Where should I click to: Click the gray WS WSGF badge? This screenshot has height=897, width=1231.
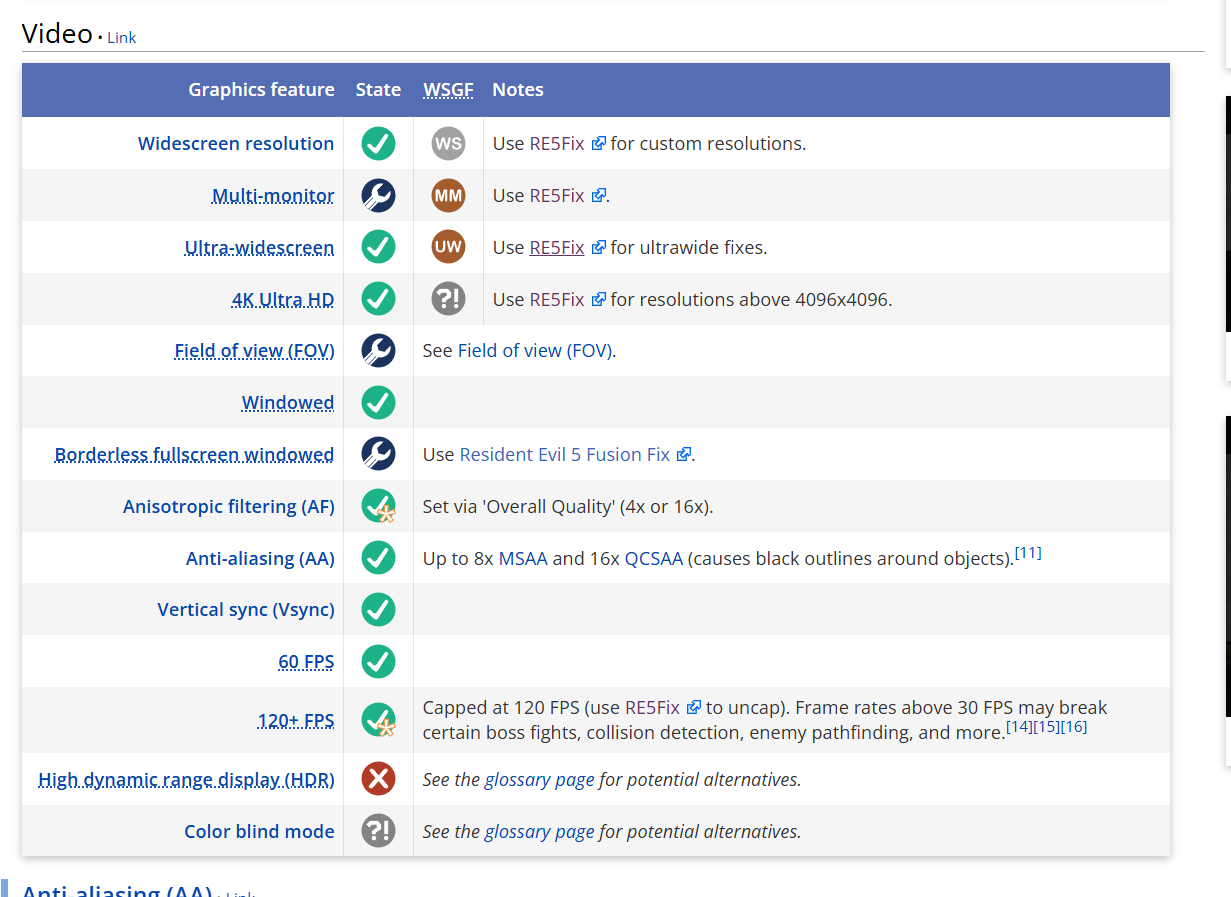(x=448, y=143)
